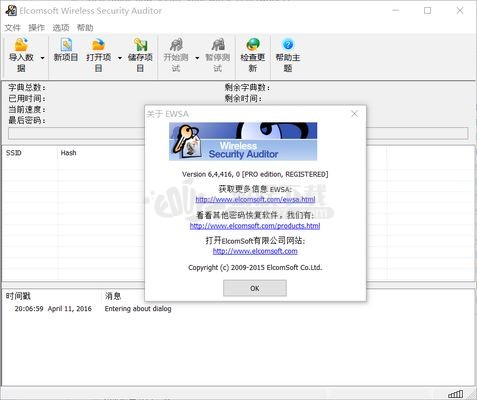Create a New Project (新项目) from the toolbar

(x=66, y=50)
